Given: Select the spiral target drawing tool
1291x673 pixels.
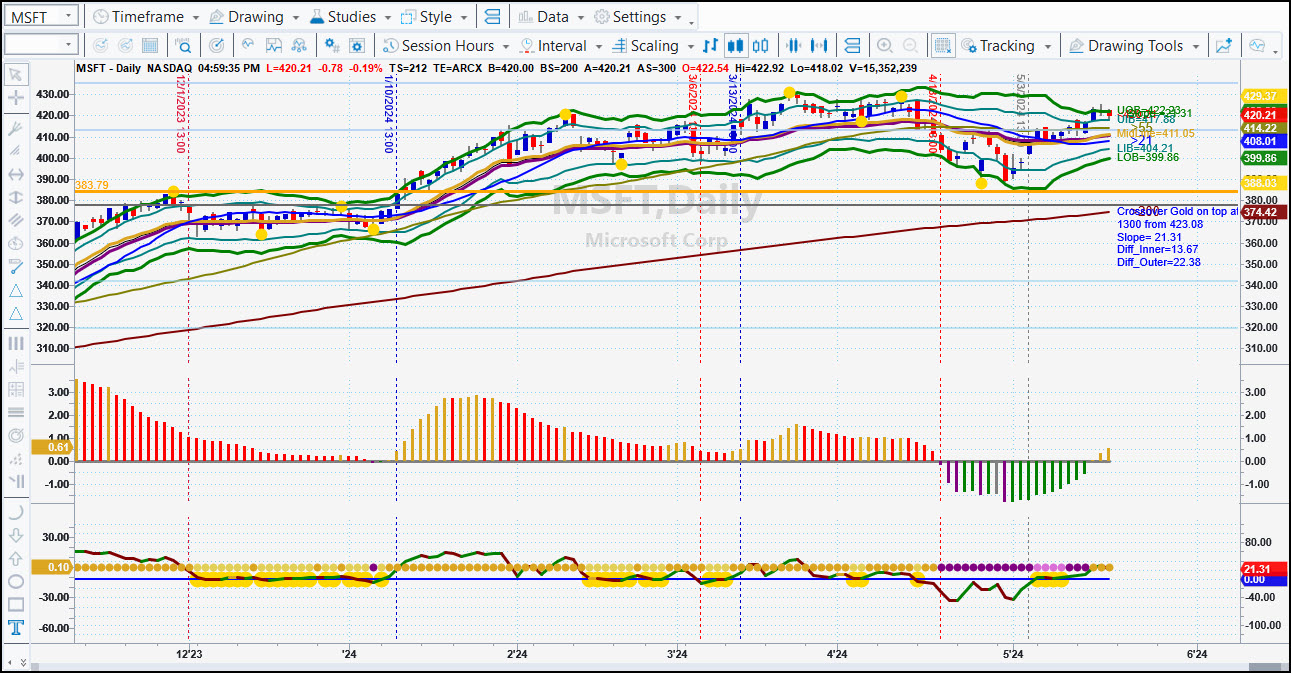Looking at the screenshot, I should point(16,435).
